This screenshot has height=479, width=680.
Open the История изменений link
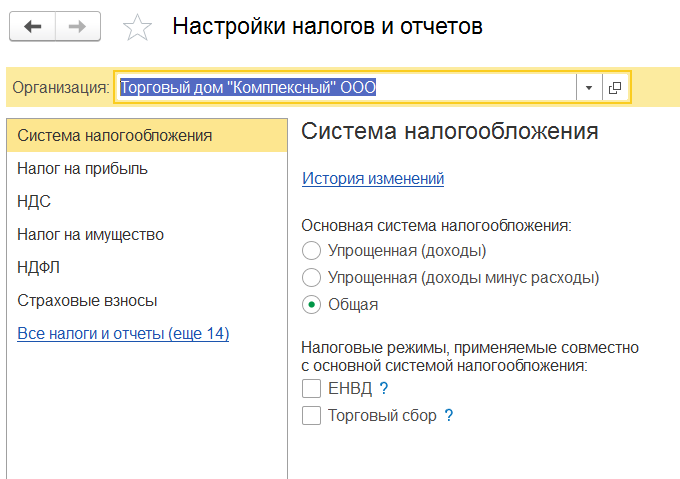[372, 179]
